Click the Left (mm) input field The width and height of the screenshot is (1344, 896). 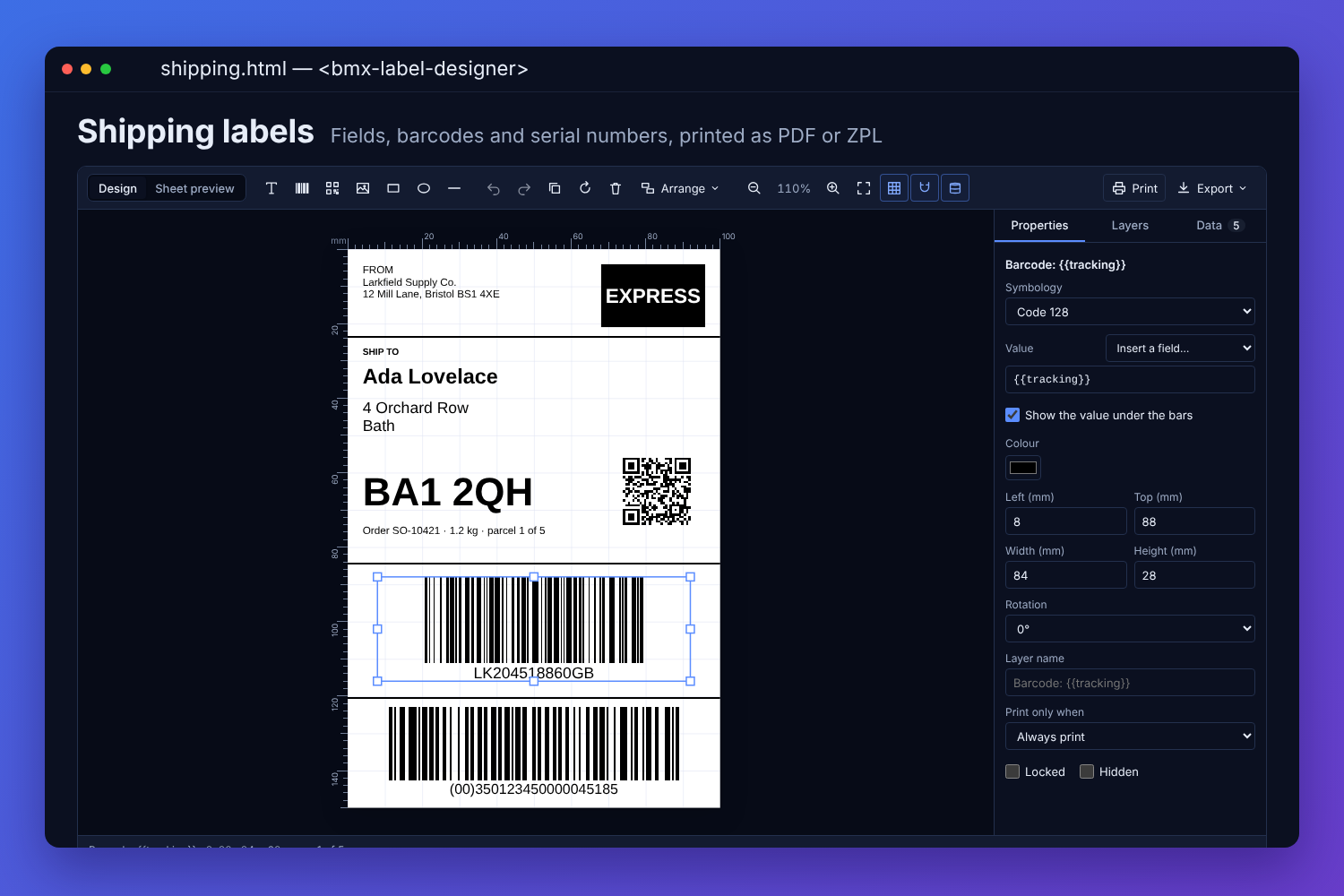tap(1065, 521)
